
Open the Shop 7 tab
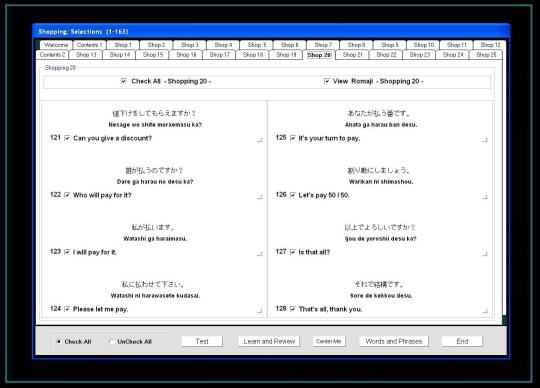point(323,45)
